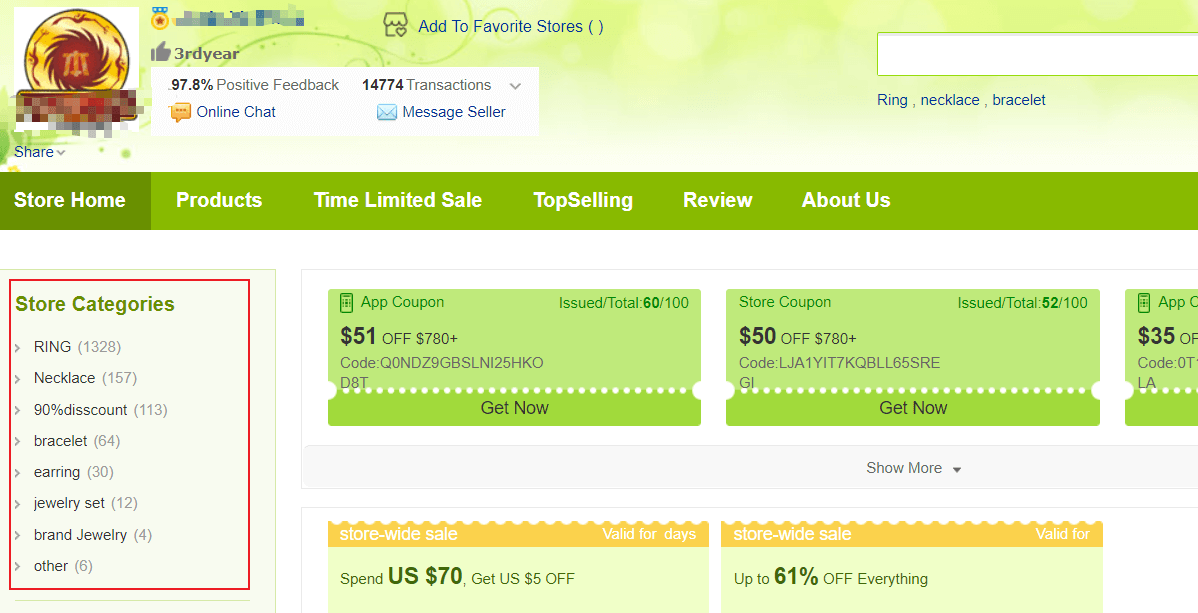Screen dimensions: 1198x613
Task: Click the Add To Favorite Stores shop icon
Action: 395,25
